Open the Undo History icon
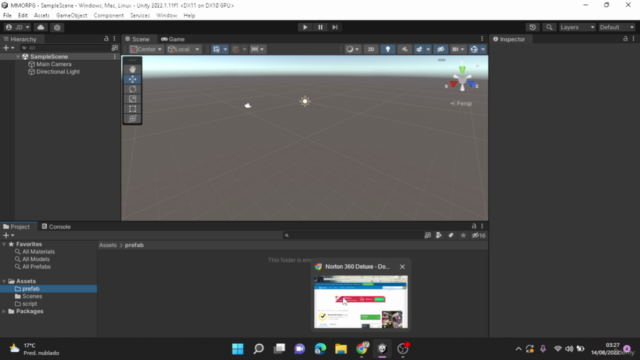This screenshot has width=640, height=360. (533, 27)
